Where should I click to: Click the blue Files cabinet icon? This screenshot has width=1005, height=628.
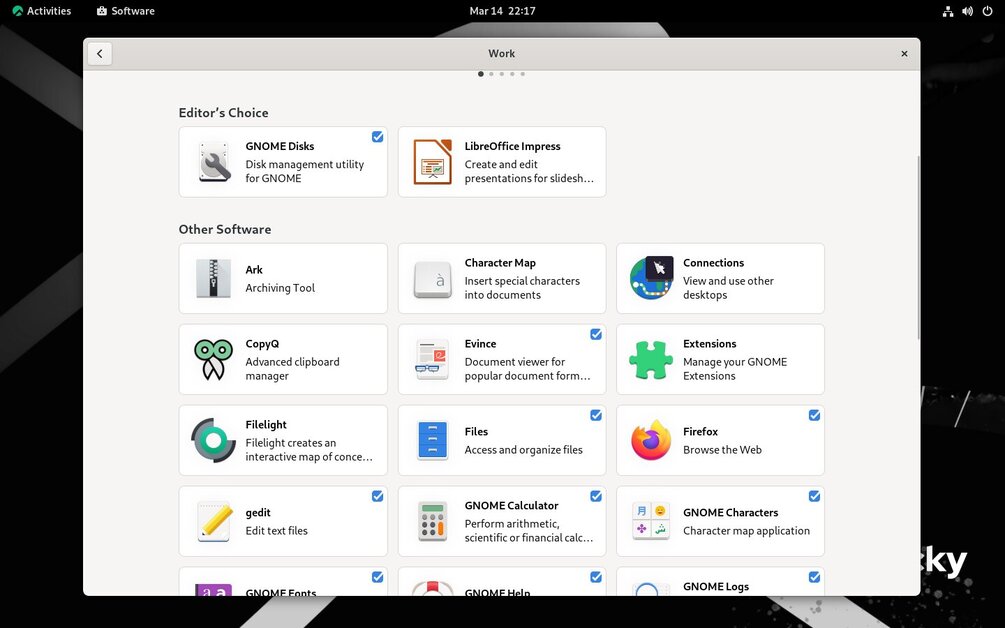coord(433,440)
